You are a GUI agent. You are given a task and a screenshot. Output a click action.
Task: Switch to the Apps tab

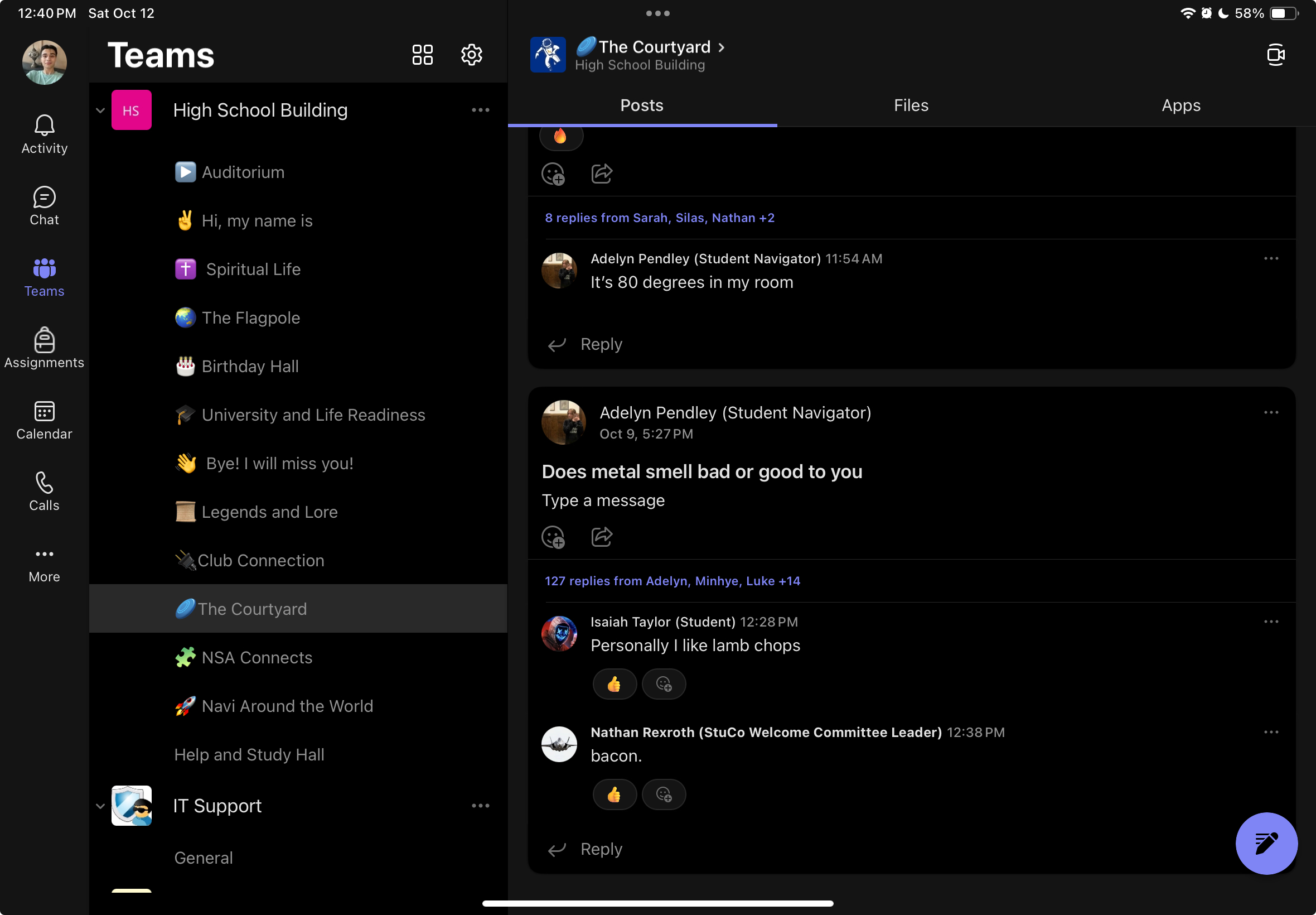(x=1181, y=105)
